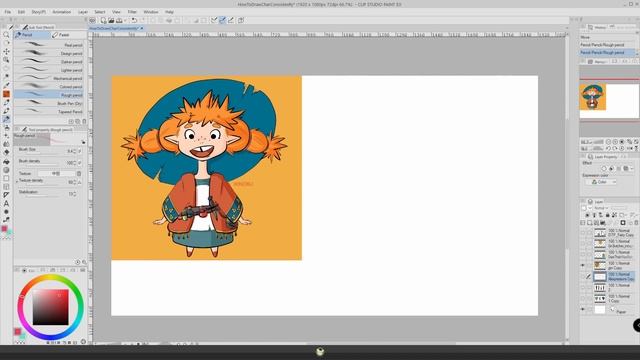640x360 pixels.
Task: Choose the Tapered Pencil brush
Action: (x=49, y=111)
